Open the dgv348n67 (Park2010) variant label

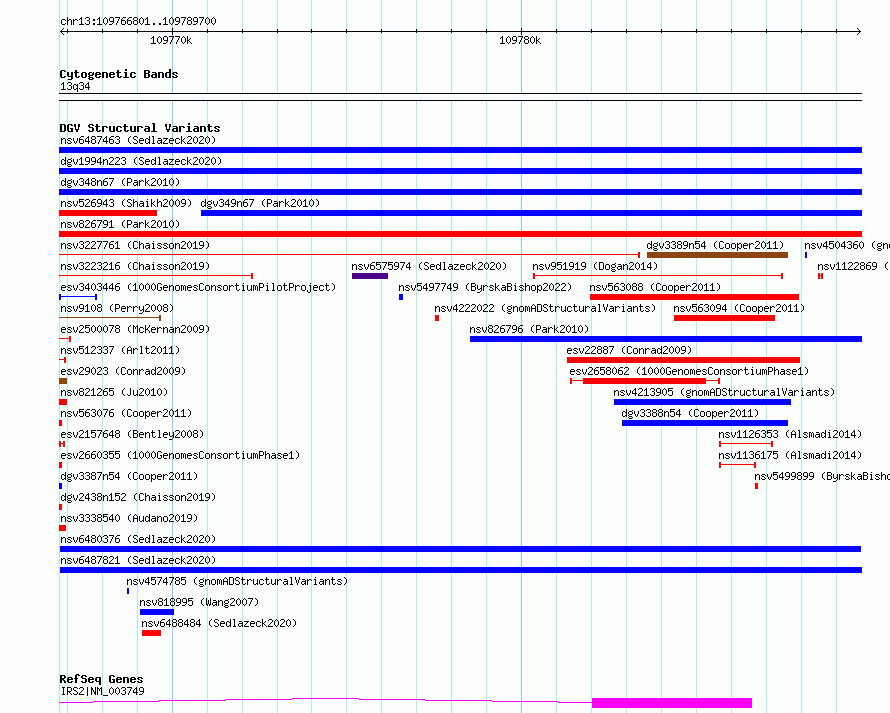(120, 182)
